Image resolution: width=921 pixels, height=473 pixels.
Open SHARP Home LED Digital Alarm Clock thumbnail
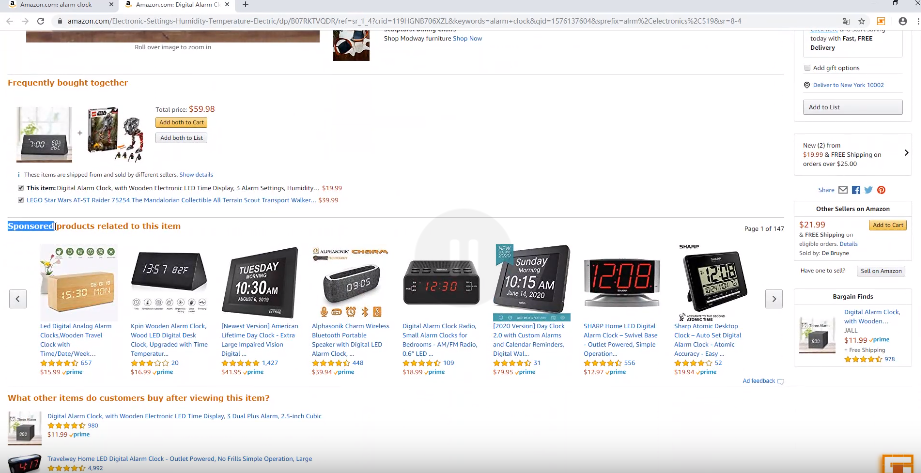click(x=622, y=282)
